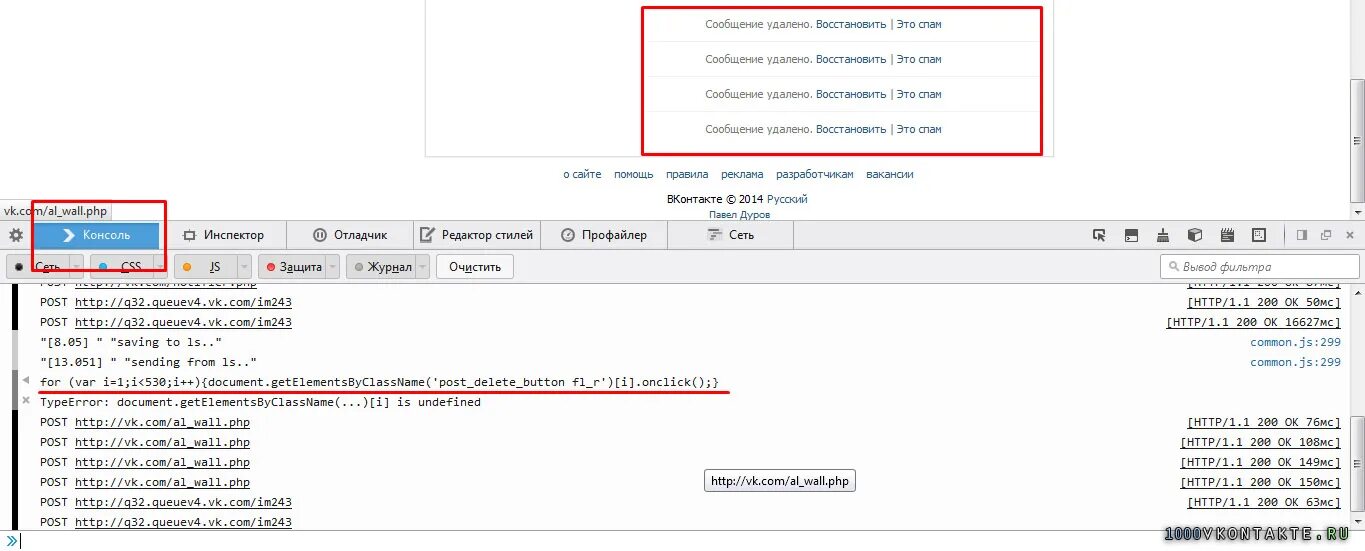1365x551 pixels.
Task: Follow the вакансии footer link
Action: coord(890,174)
